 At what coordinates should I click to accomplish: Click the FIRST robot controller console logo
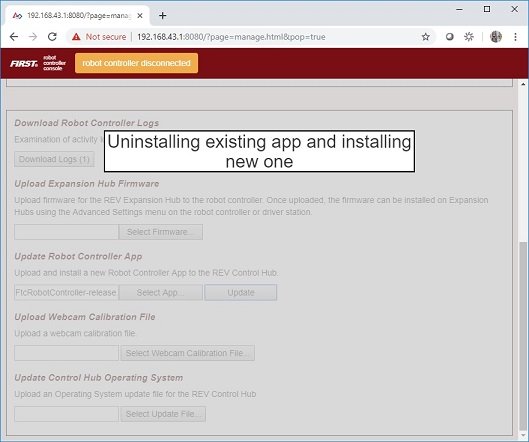38,63
